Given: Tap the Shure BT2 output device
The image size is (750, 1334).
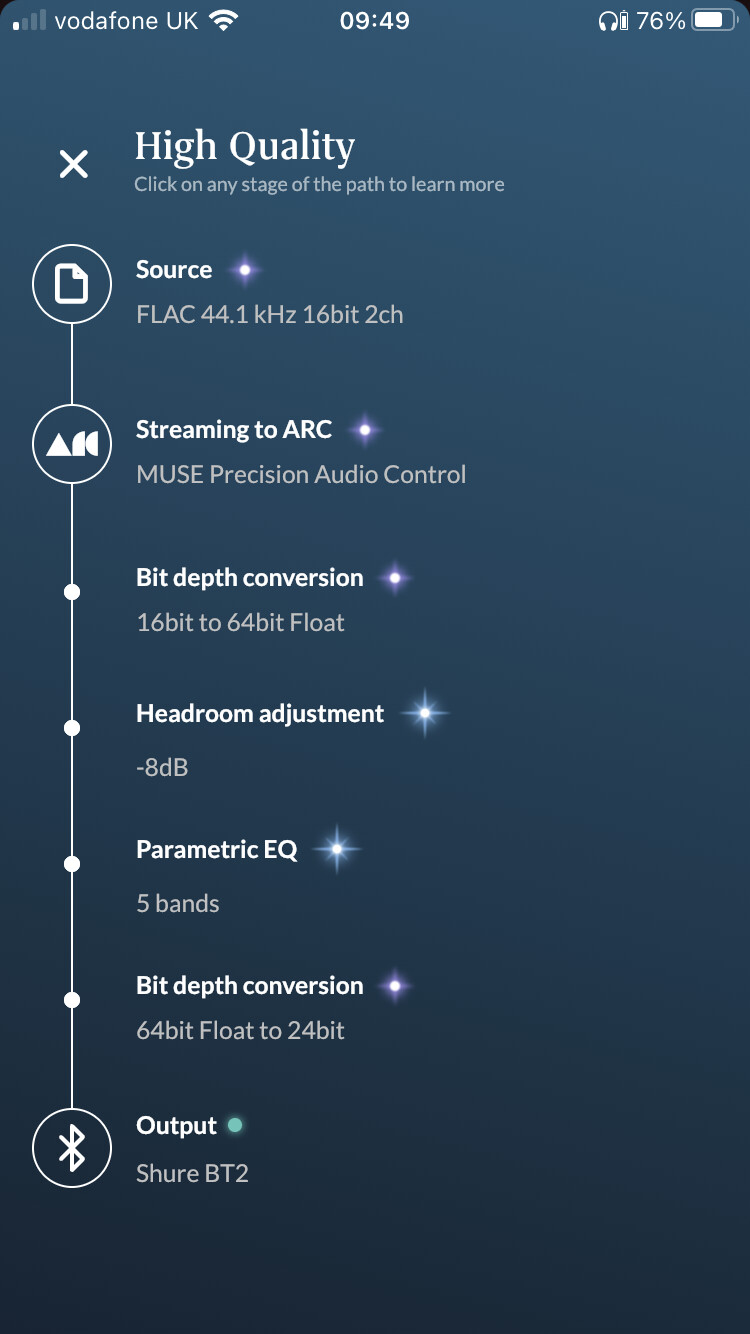Looking at the screenshot, I should point(192,1173).
